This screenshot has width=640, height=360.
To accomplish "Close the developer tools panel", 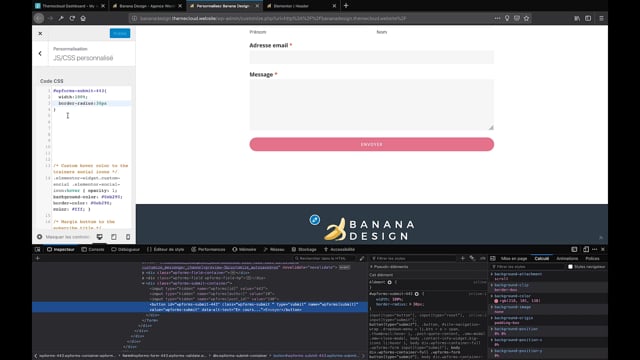I will (603, 249).
